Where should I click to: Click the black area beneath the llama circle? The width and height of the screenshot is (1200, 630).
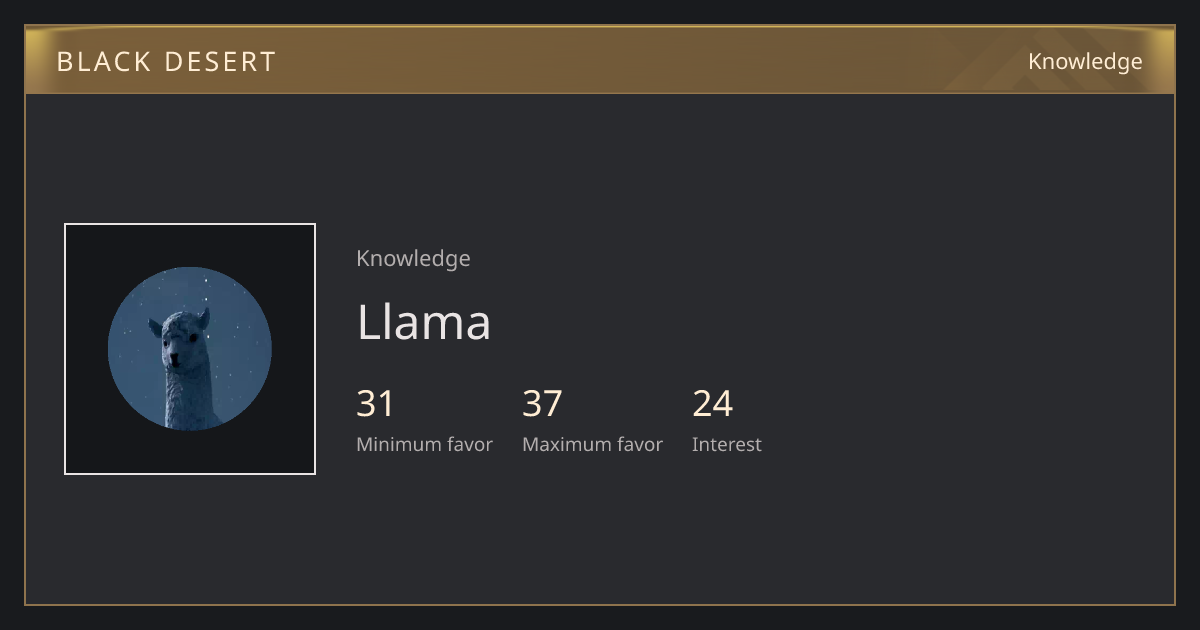click(x=190, y=452)
